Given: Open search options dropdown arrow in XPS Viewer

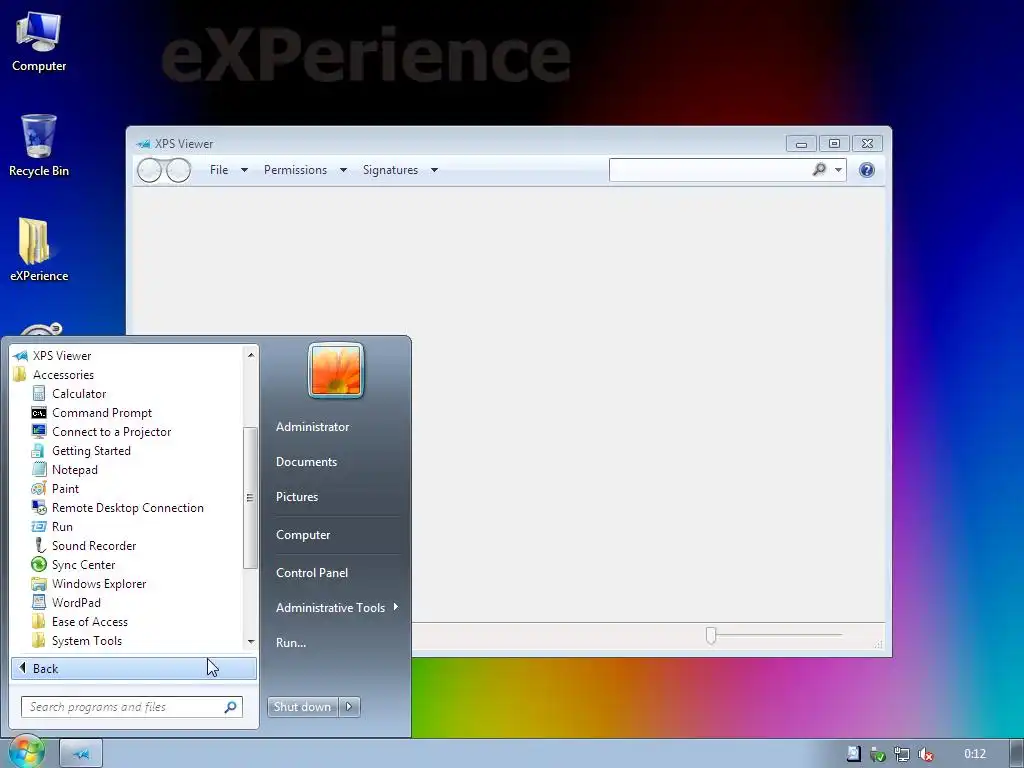Looking at the screenshot, I should (x=839, y=170).
